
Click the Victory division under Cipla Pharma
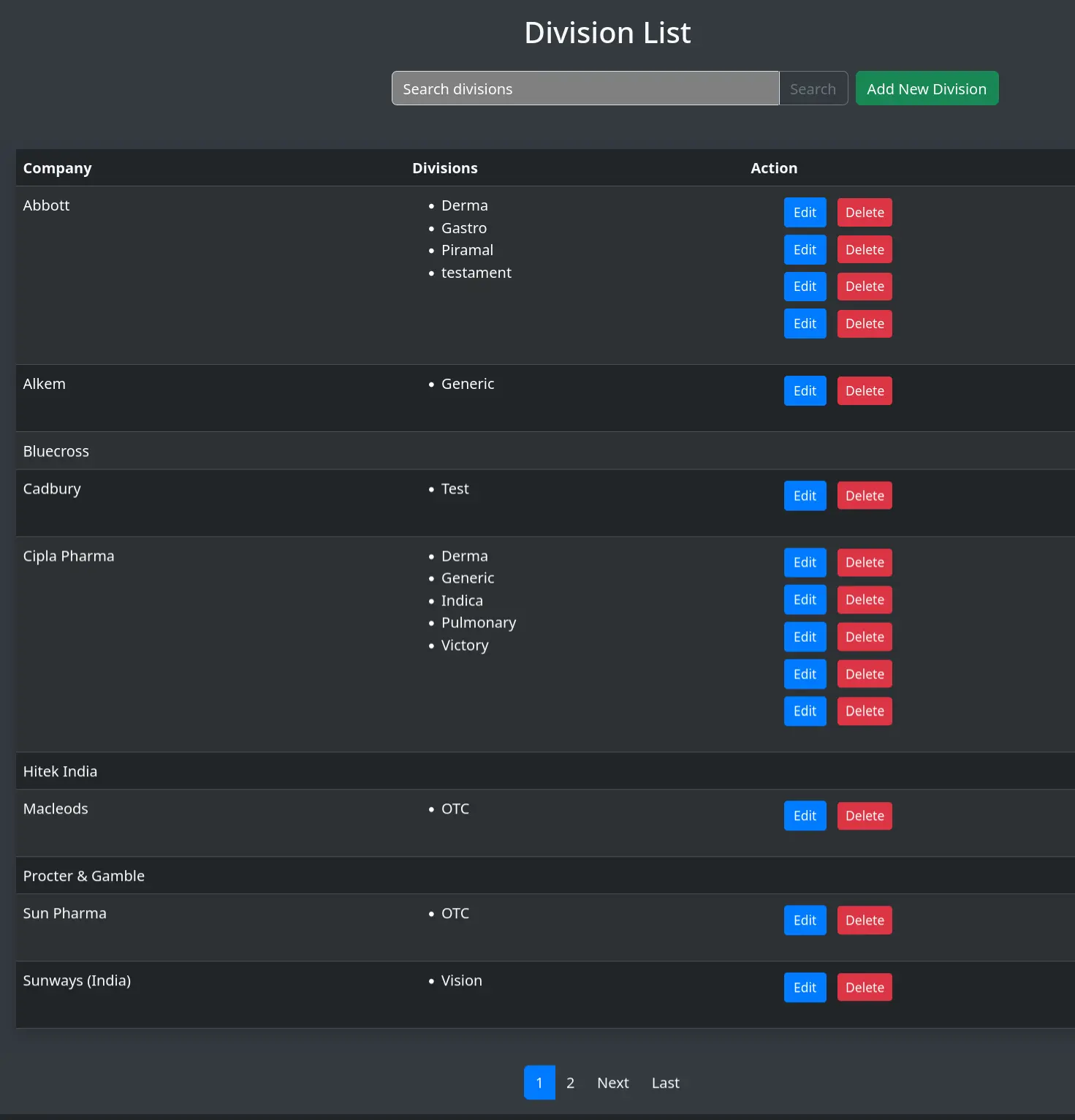tap(465, 646)
